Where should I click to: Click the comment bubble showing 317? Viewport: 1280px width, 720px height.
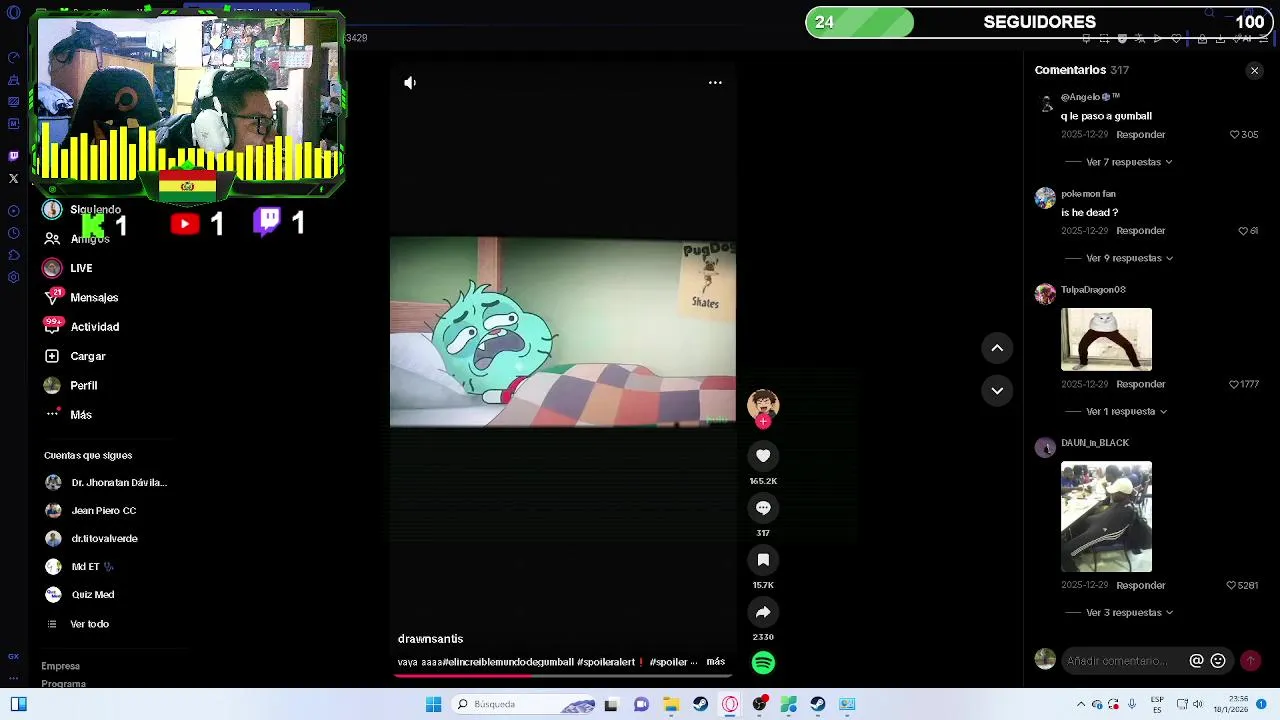(763, 508)
